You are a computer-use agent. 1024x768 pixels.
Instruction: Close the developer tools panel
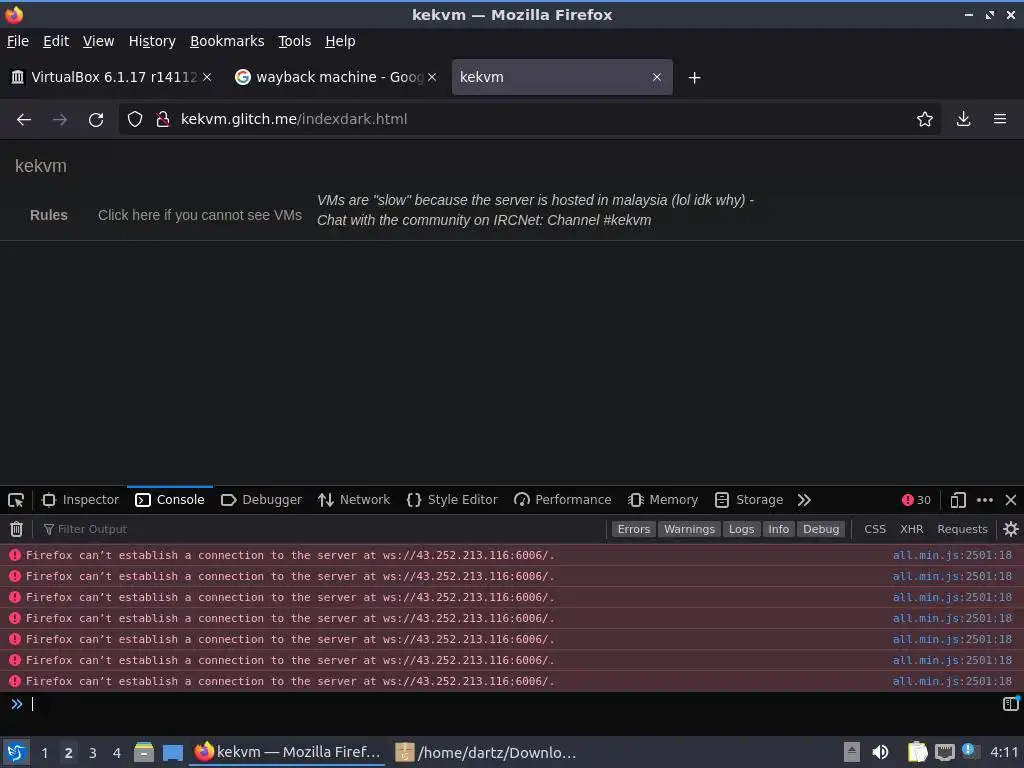tap(1011, 500)
